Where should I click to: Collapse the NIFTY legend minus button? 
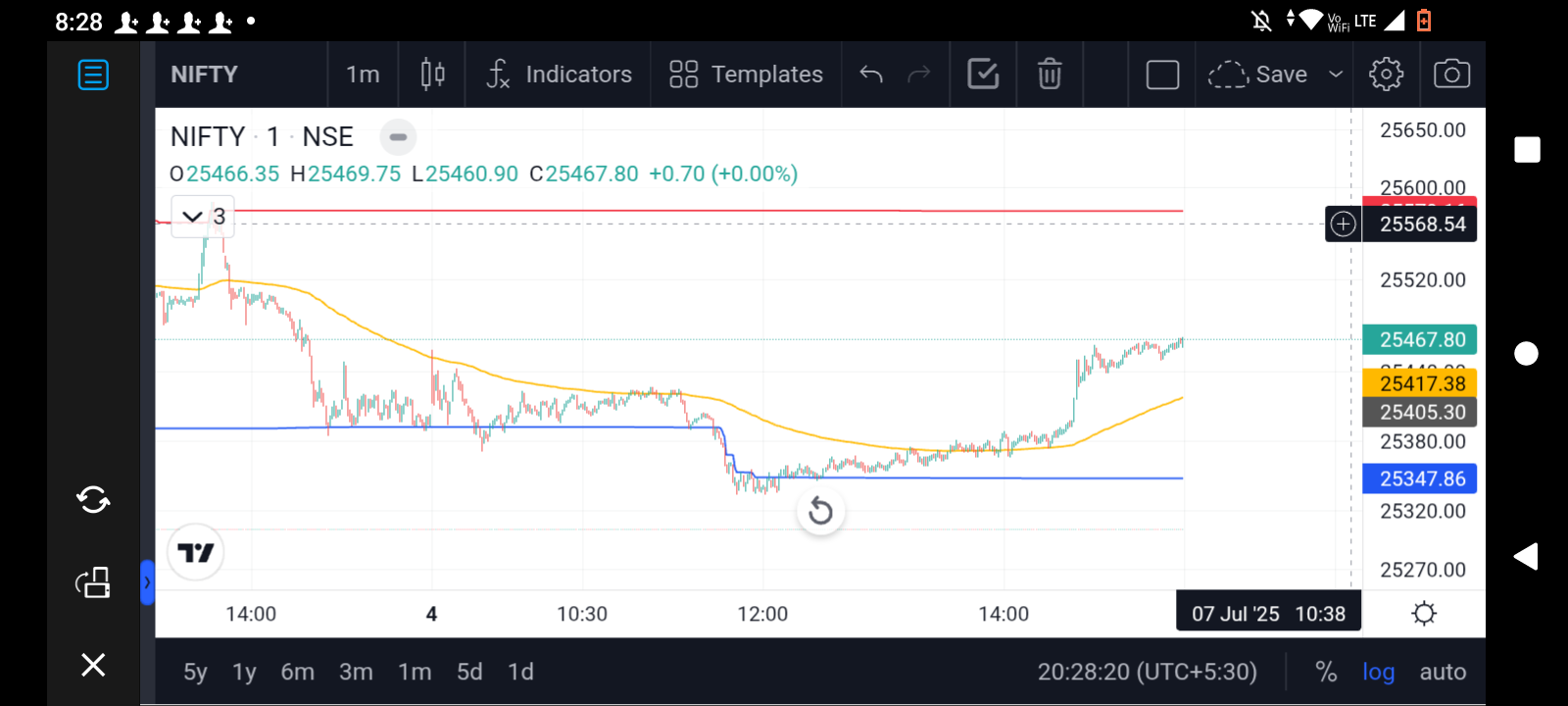pyautogui.click(x=398, y=137)
